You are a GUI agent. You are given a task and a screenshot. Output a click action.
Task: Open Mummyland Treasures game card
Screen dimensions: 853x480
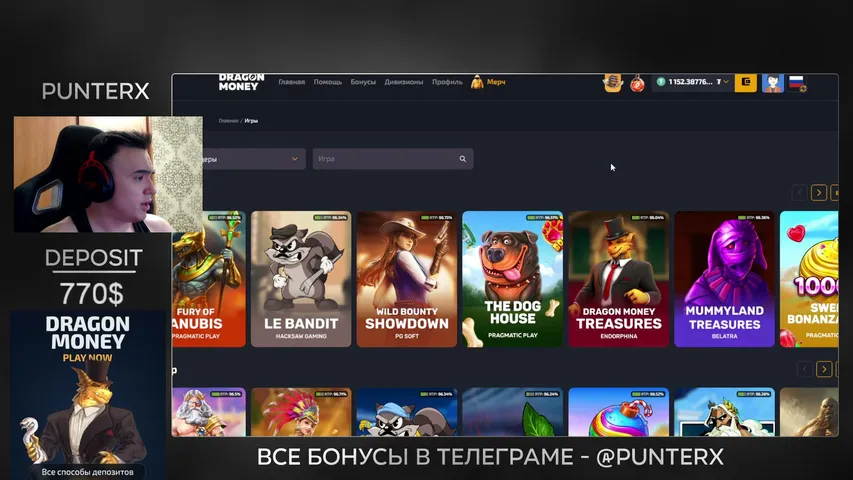click(x=724, y=279)
